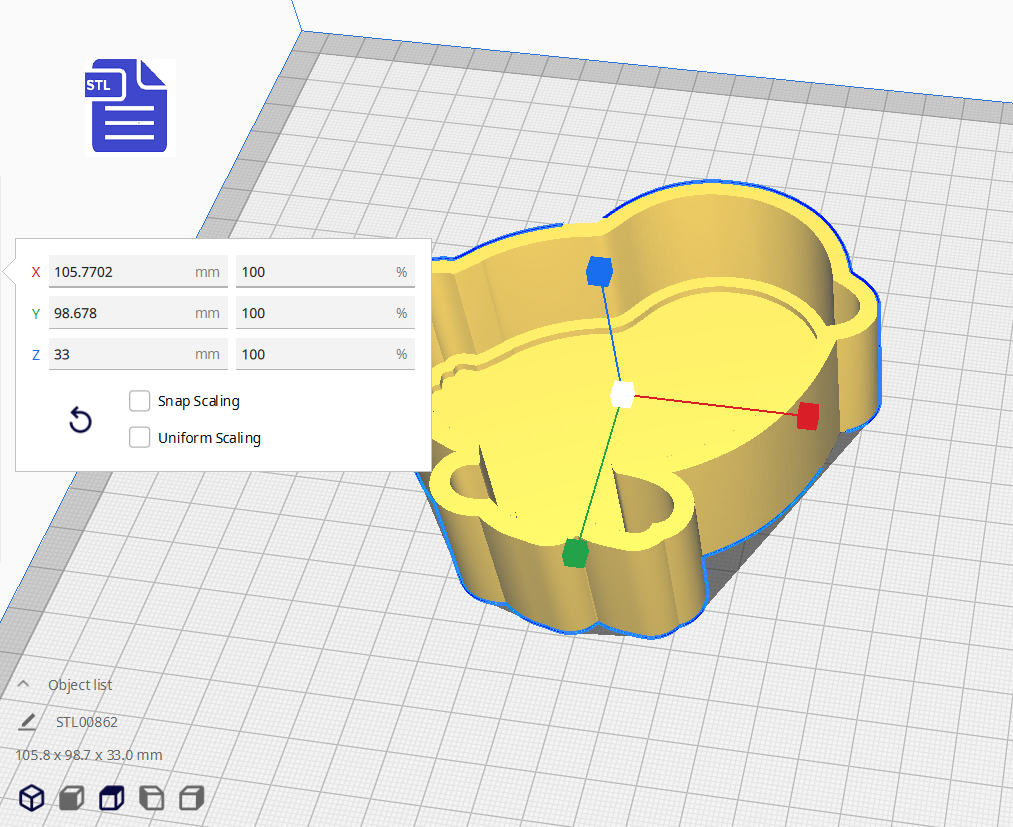Click the Z dimension field showing 33
This screenshot has height=827, width=1013.
(x=120, y=354)
